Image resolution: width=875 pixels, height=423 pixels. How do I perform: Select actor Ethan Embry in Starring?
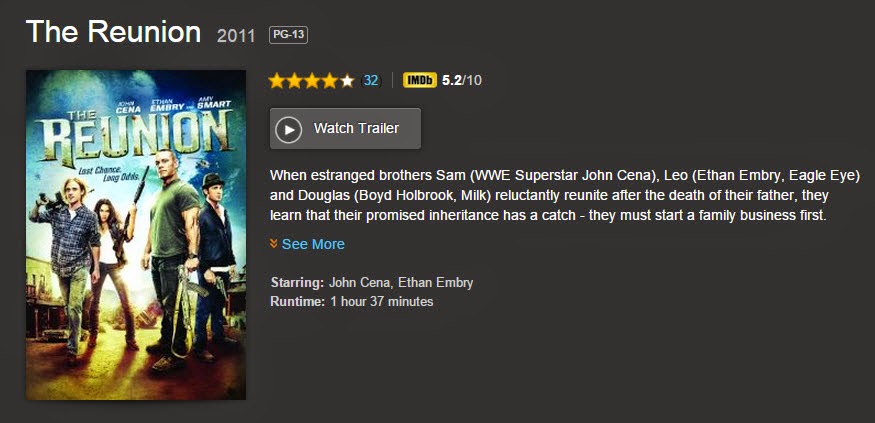pyautogui.click(x=435, y=282)
